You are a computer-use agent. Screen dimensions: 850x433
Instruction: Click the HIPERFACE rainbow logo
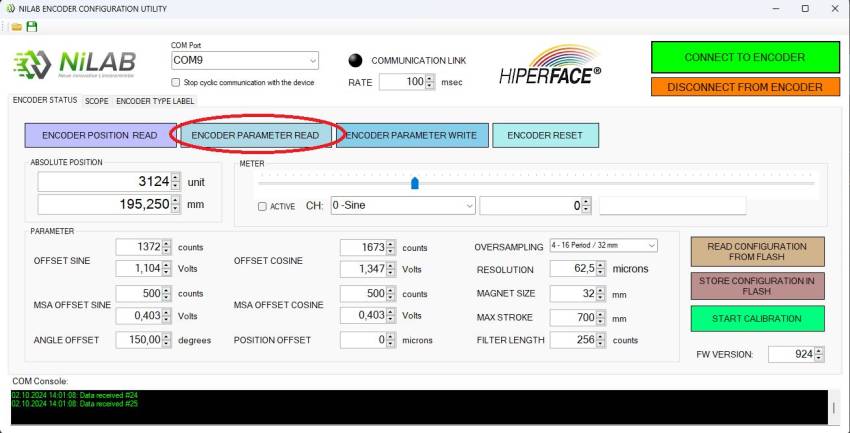pos(551,66)
